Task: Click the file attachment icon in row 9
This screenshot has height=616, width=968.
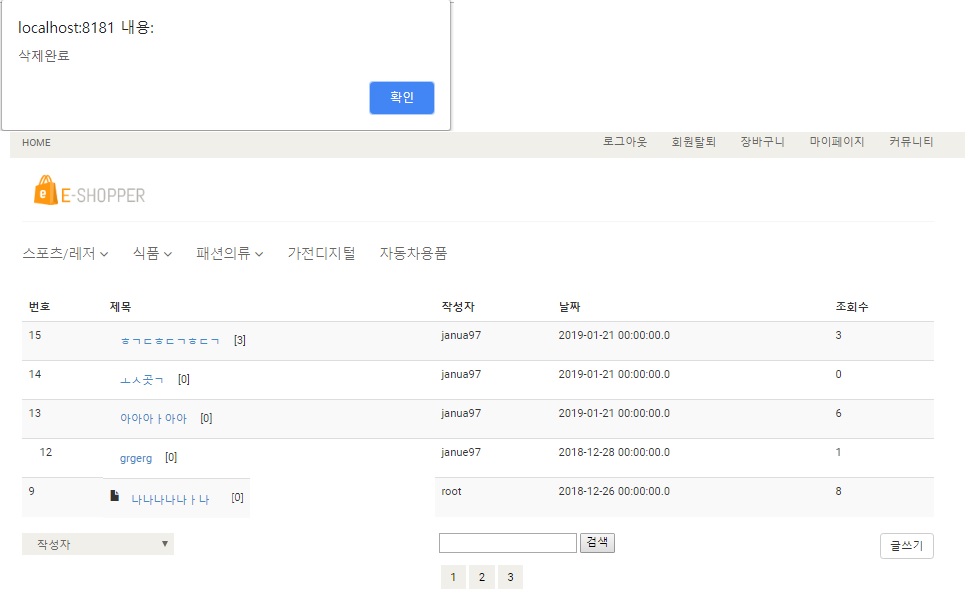Action: pos(114,496)
